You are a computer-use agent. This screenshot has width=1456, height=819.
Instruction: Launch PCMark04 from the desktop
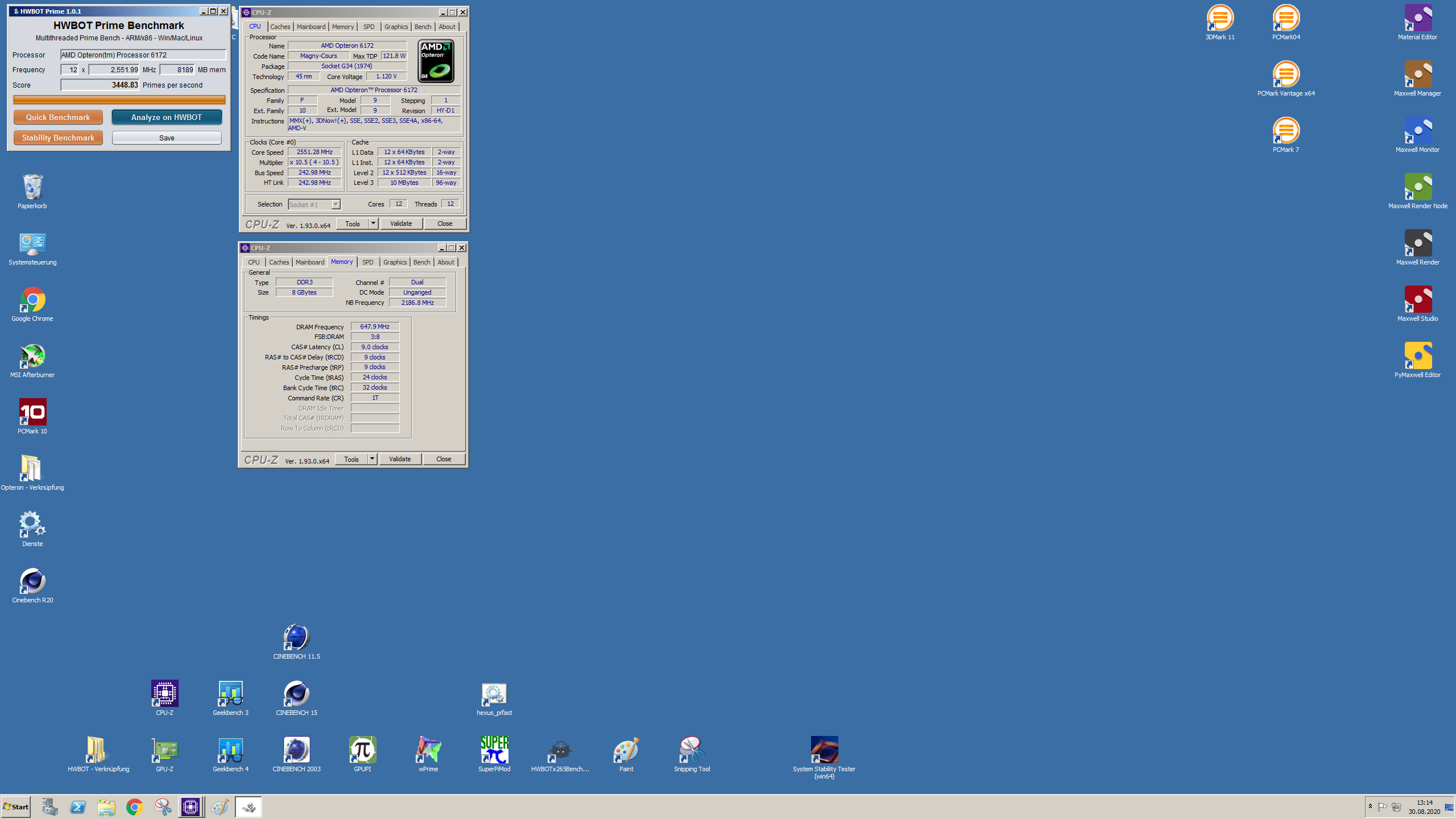point(1286,22)
